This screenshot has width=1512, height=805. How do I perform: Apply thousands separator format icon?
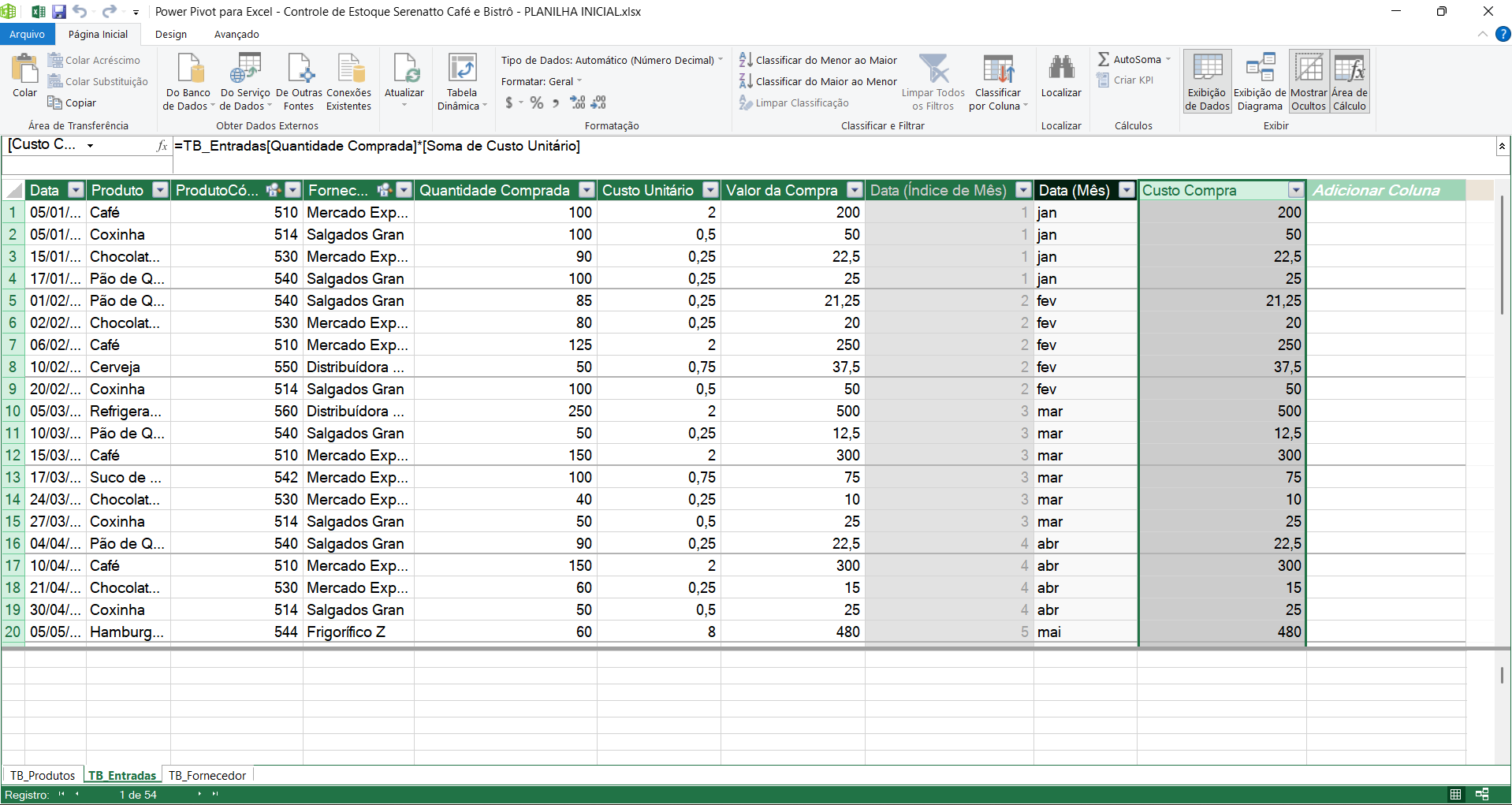pyautogui.click(x=556, y=102)
